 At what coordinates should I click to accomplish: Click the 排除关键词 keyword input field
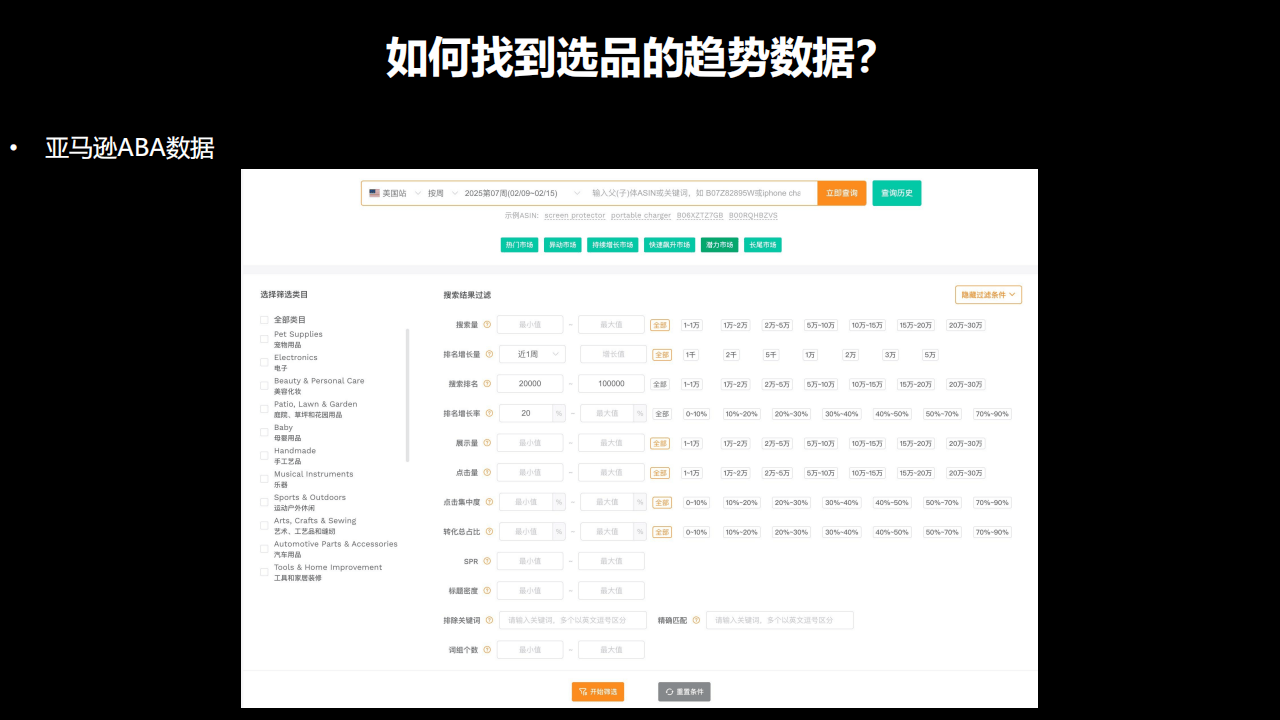pyautogui.click(x=573, y=620)
